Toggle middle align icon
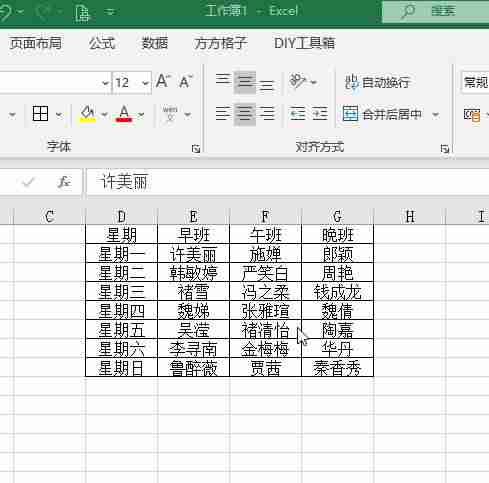The height and width of the screenshot is (483, 489). point(245,82)
